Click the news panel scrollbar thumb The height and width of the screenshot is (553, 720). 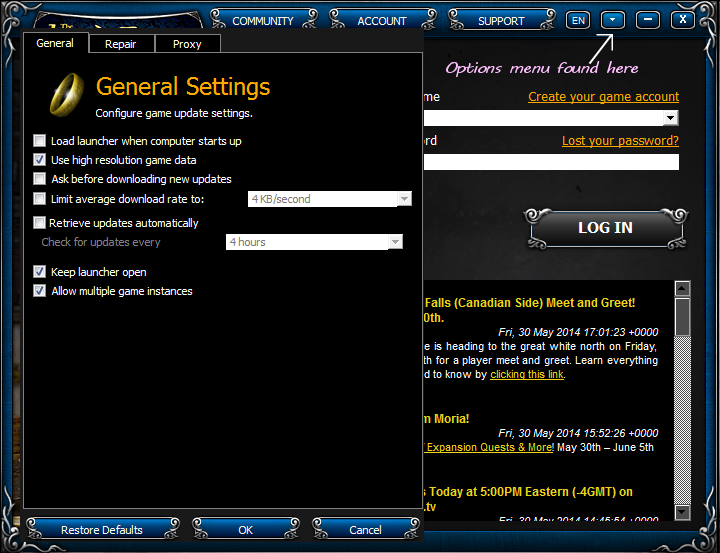(683, 317)
